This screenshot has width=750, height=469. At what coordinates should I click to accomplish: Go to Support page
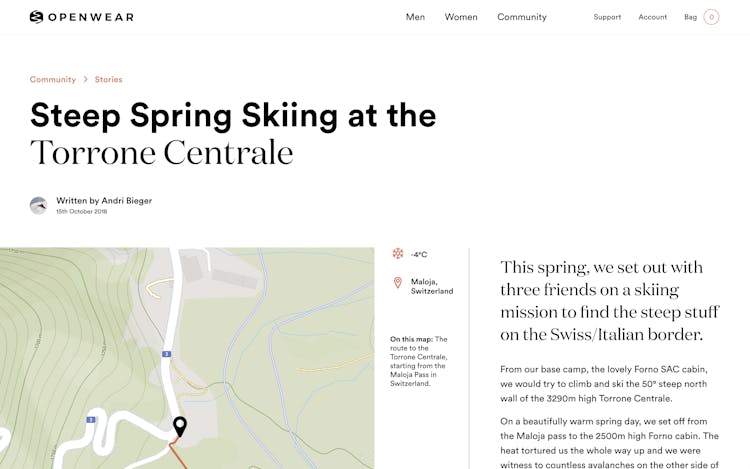click(607, 17)
